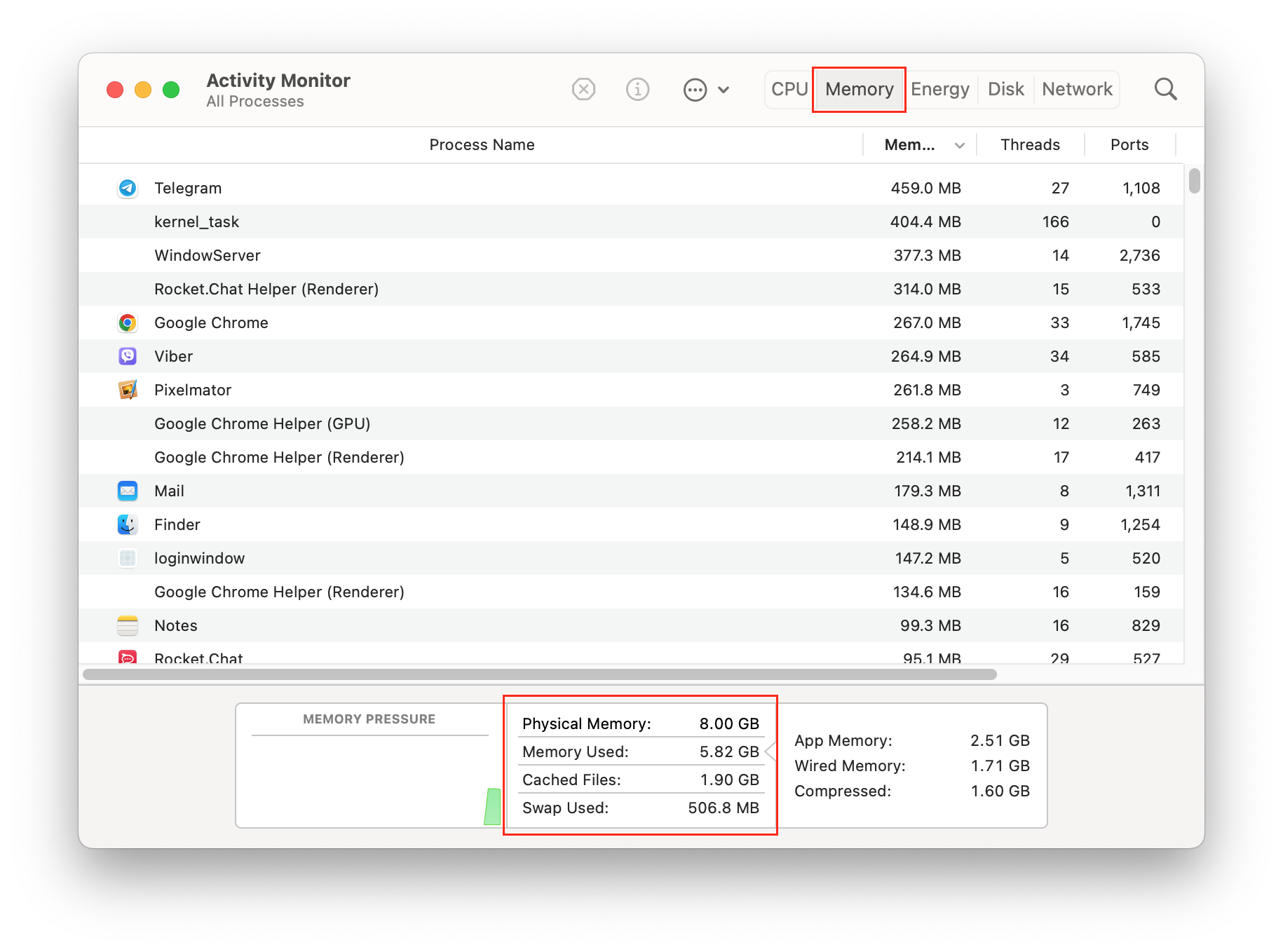Open the More options ellipsis dropdown

[x=695, y=90]
